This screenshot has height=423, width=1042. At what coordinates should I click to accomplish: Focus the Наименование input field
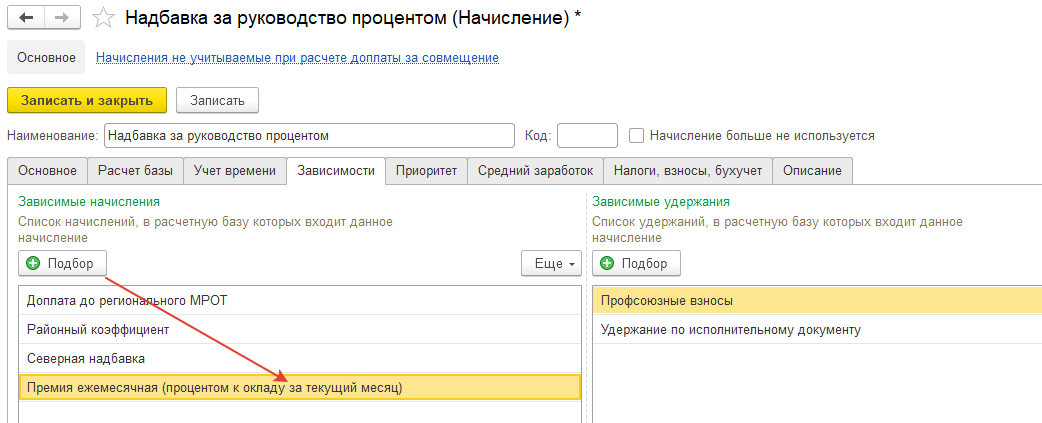pyautogui.click(x=309, y=135)
